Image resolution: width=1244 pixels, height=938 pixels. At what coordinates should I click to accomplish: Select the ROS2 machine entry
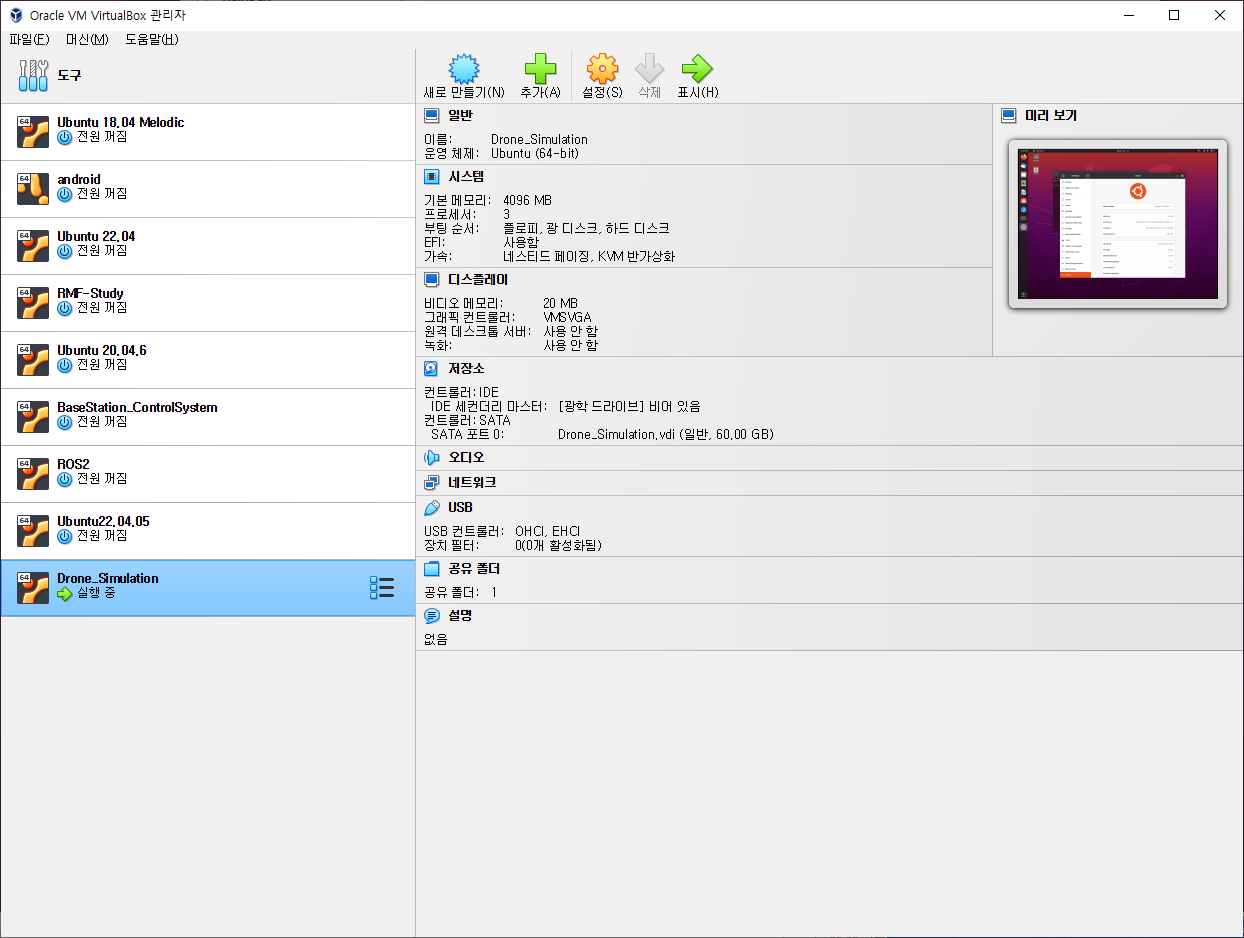coord(207,473)
